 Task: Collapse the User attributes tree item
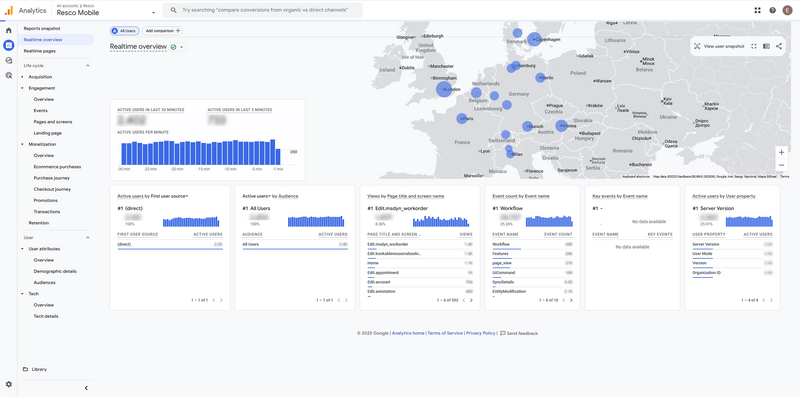click(22, 249)
